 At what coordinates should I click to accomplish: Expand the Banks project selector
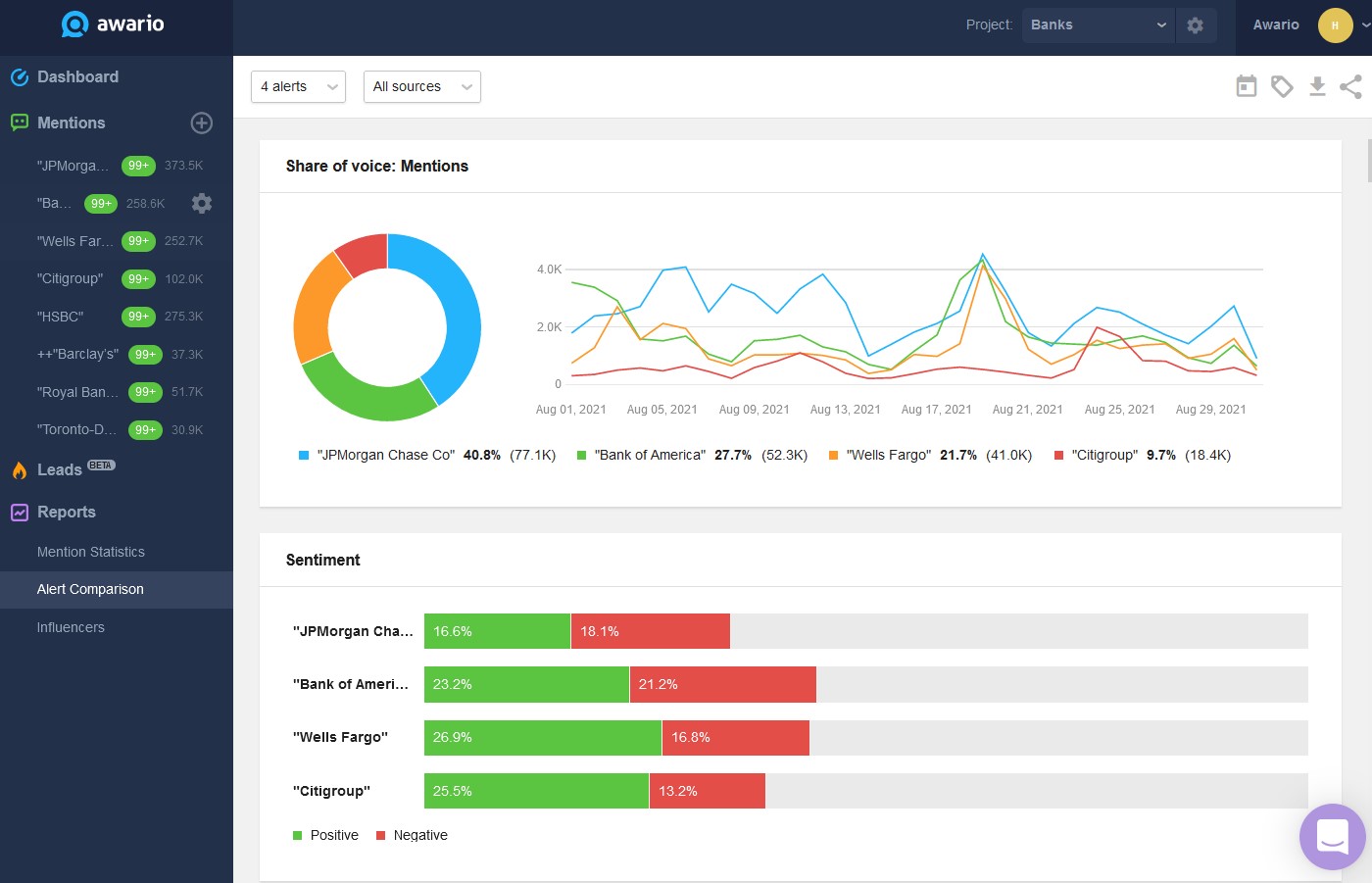[x=1098, y=25]
